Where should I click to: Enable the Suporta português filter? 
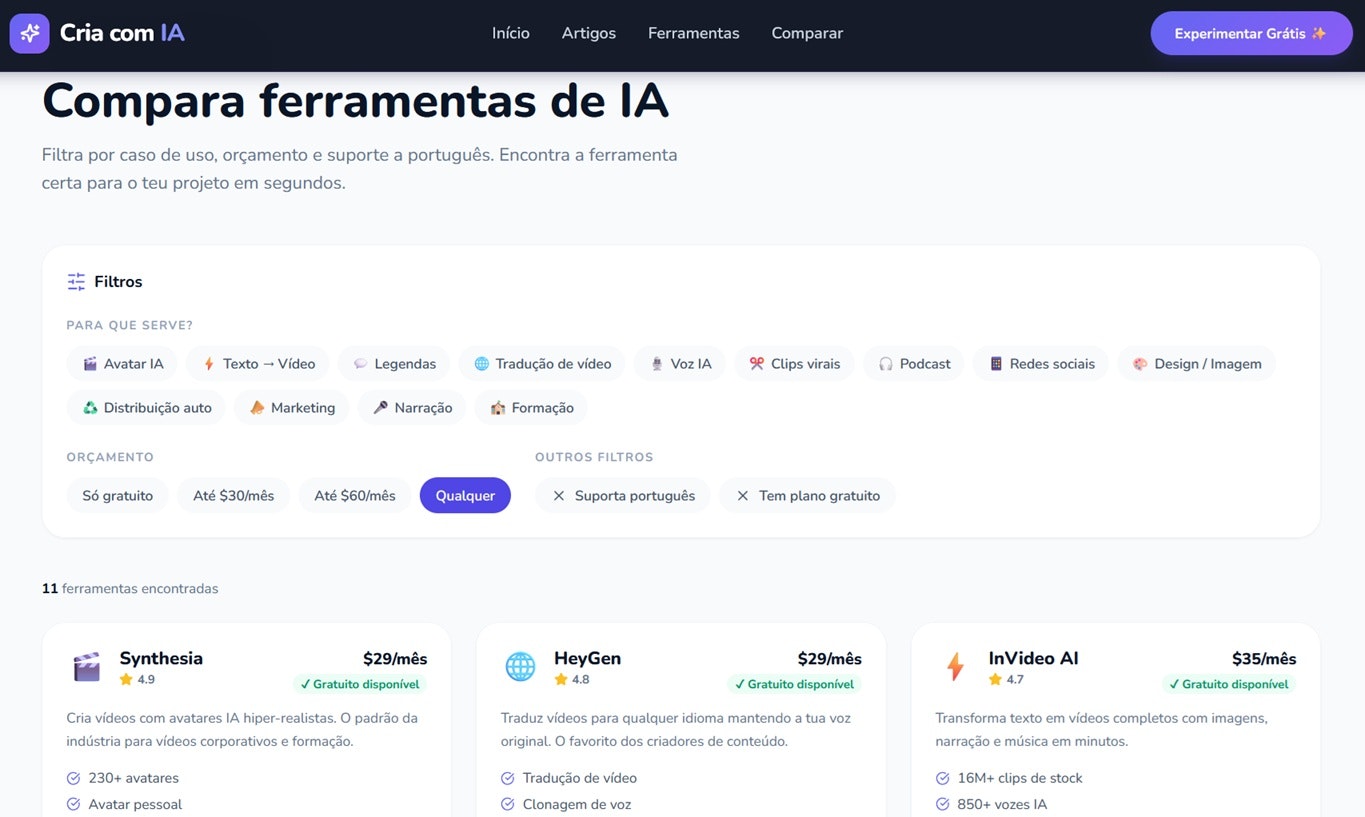pos(623,496)
